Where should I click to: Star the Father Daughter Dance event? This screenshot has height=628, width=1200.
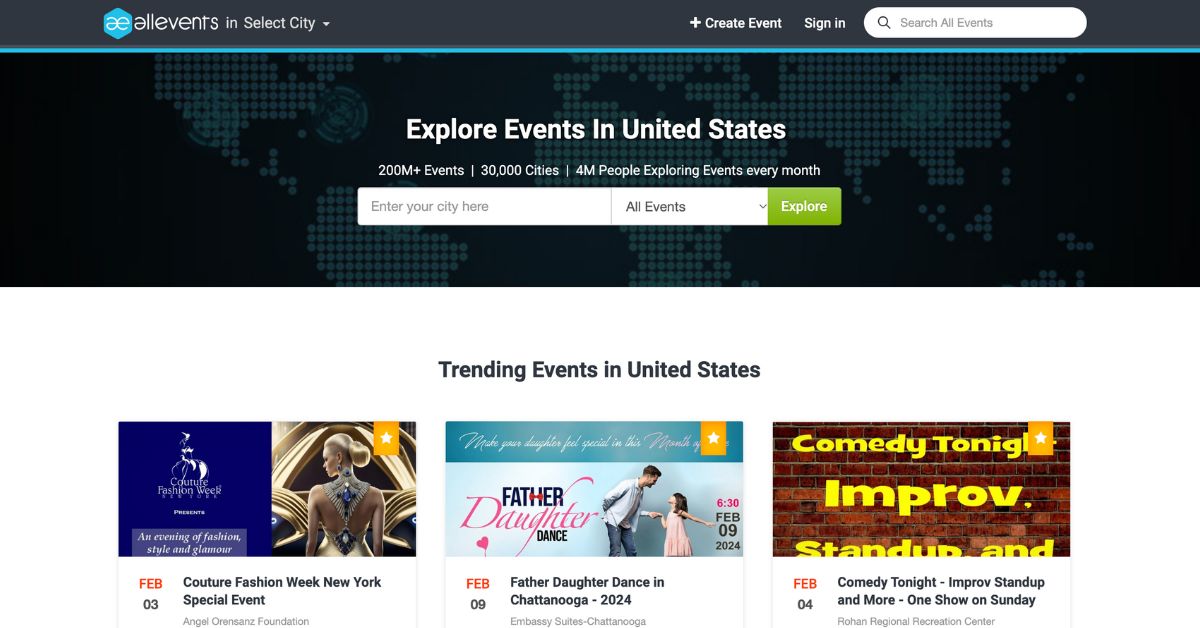click(713, 438)
